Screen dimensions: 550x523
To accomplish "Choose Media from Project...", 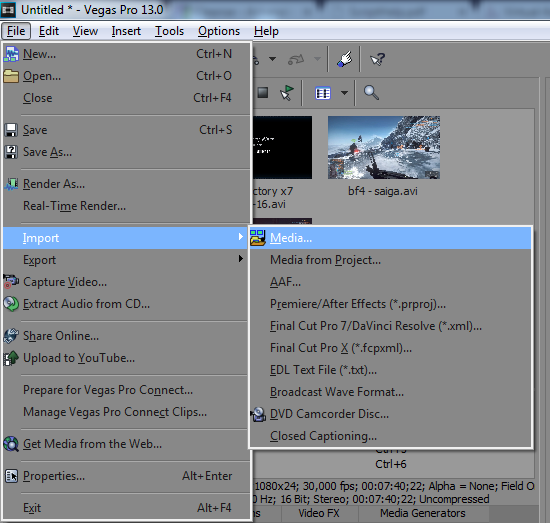I will (390, 260).
